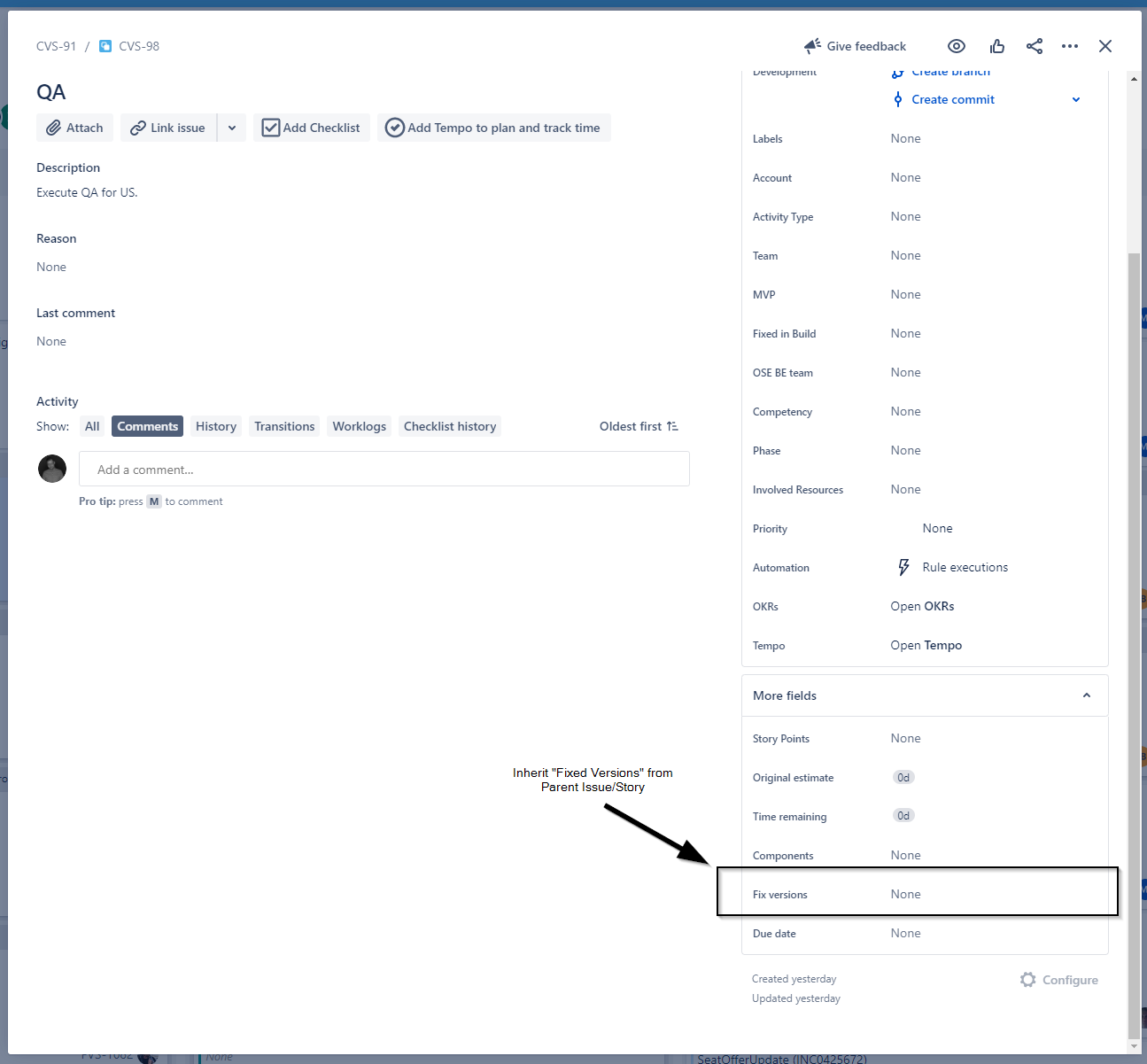Open the Checklist history tab
Image resolution: width=1147 pixels, height=1064 pixels.
coord(450,426)
